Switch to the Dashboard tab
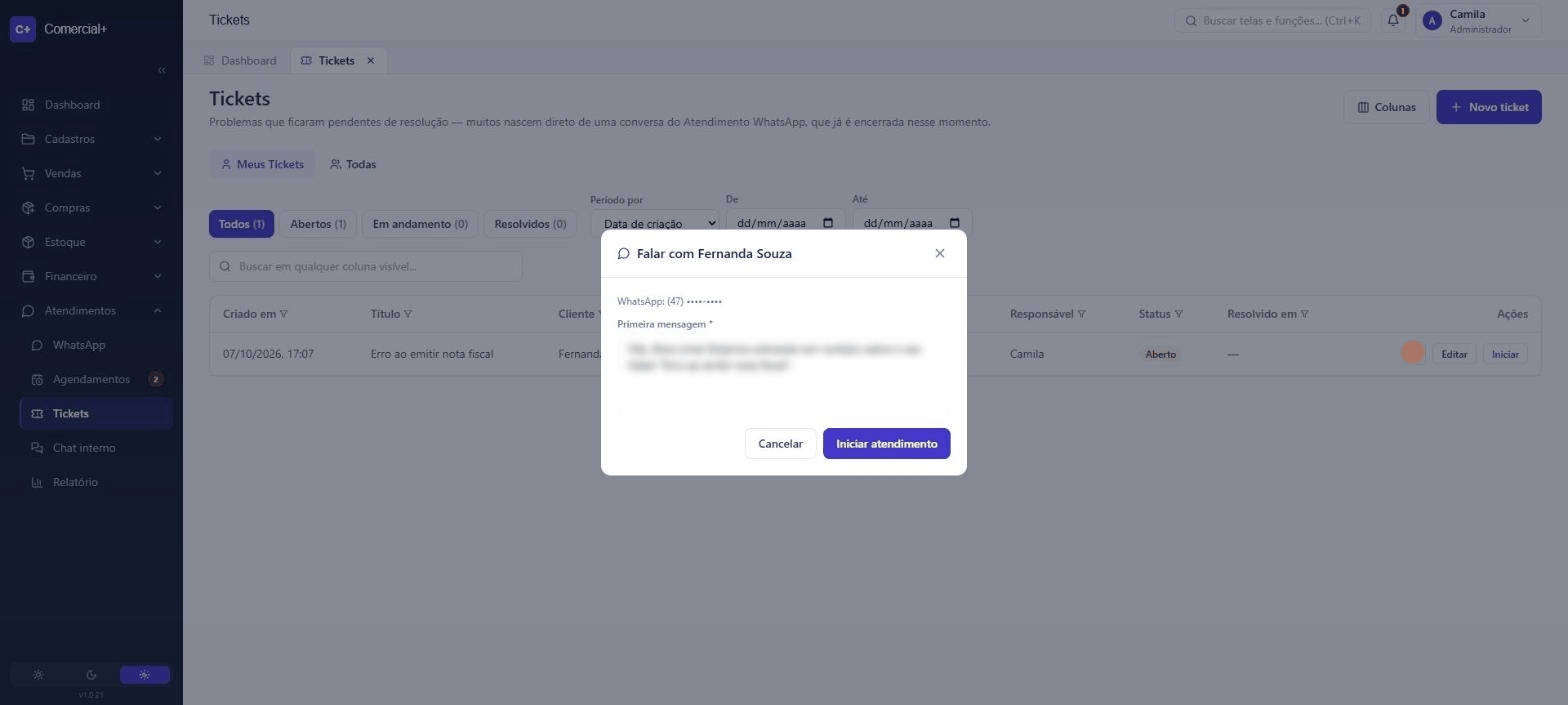Screen dimensions: 1568x705 click(x=240, y=61)
